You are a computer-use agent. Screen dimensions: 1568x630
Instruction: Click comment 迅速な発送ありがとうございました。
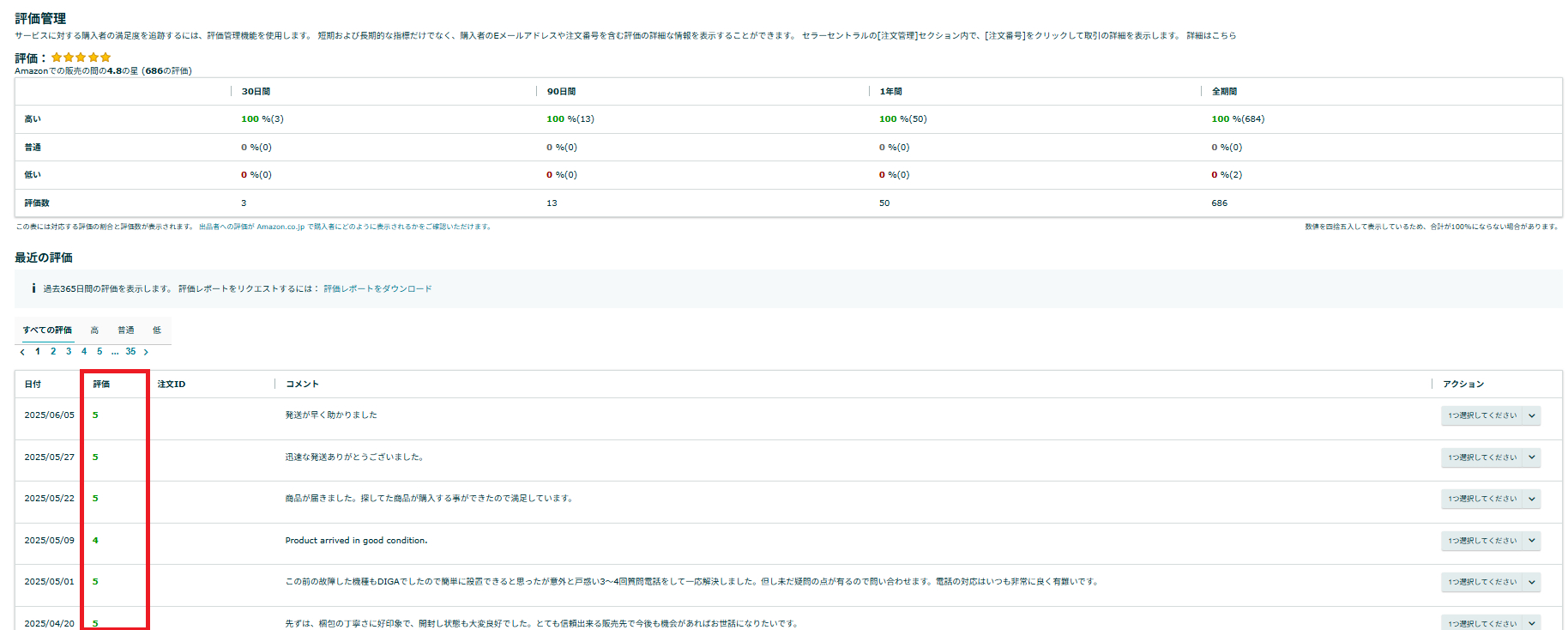pos(354,457)
